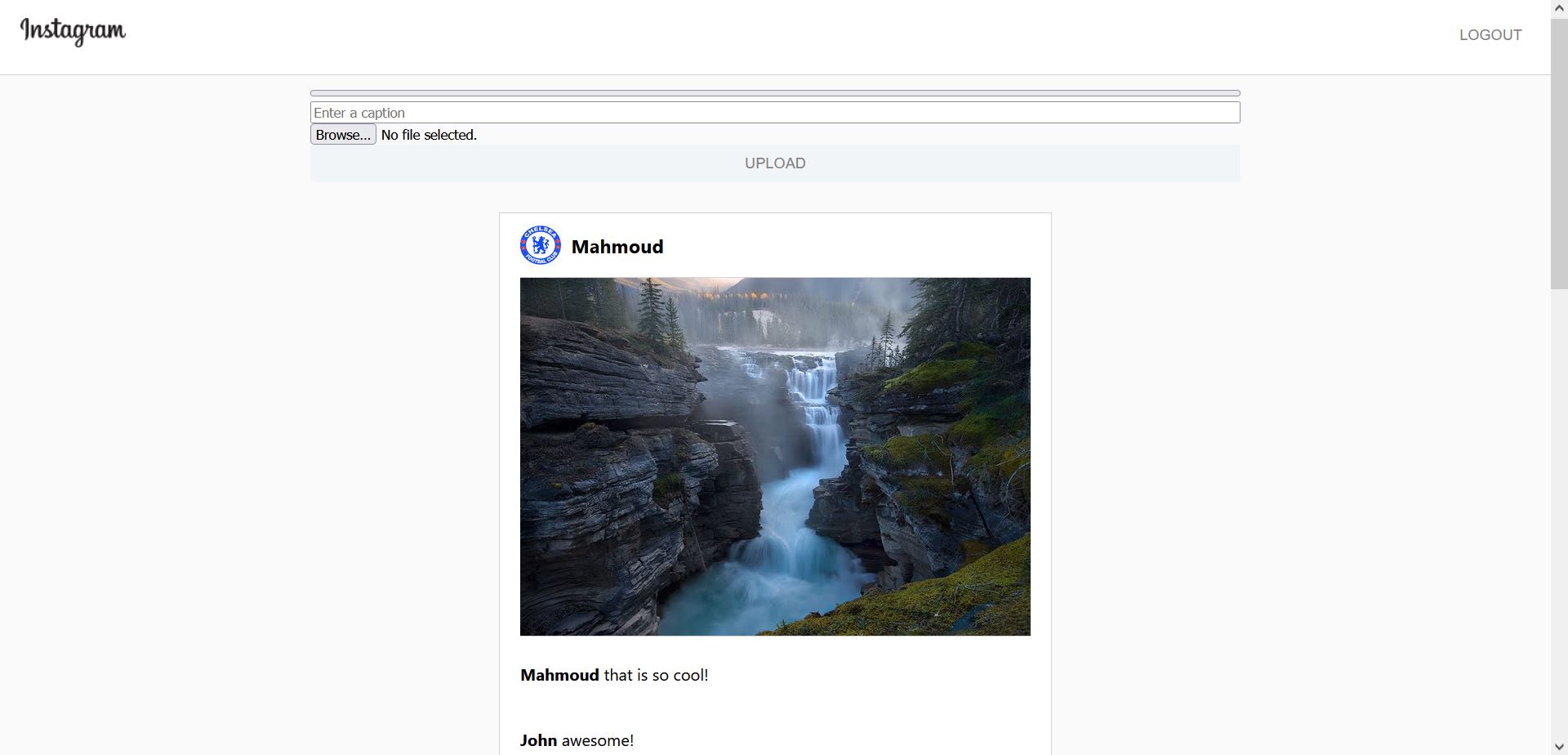Image resolution: width=1568 pixels, height=755 pixels.
Task: Click the Mahmoud username in the post header
Action: [617, 247]
